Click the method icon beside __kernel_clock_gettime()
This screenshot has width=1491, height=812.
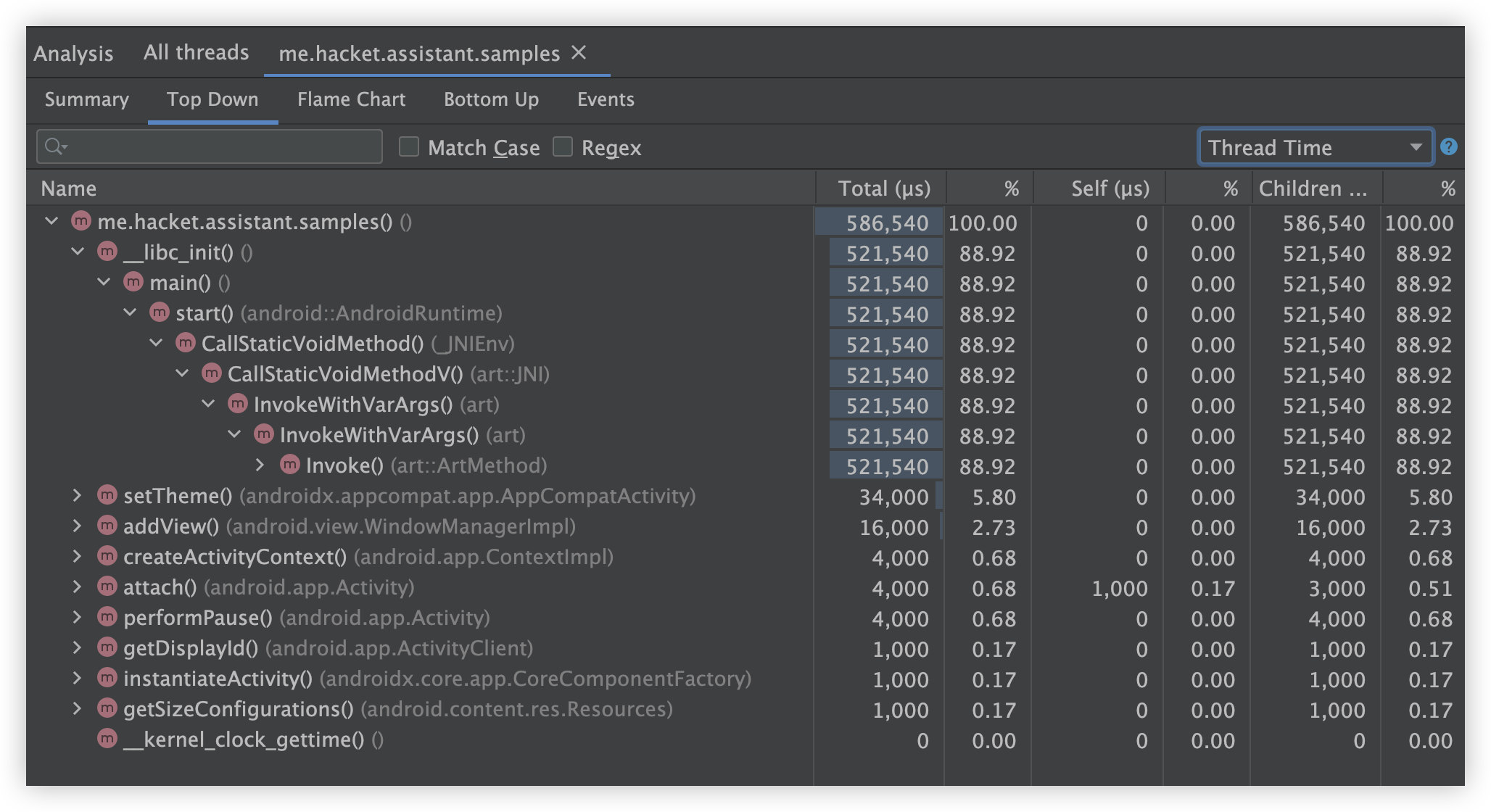(x=107, y=739)
